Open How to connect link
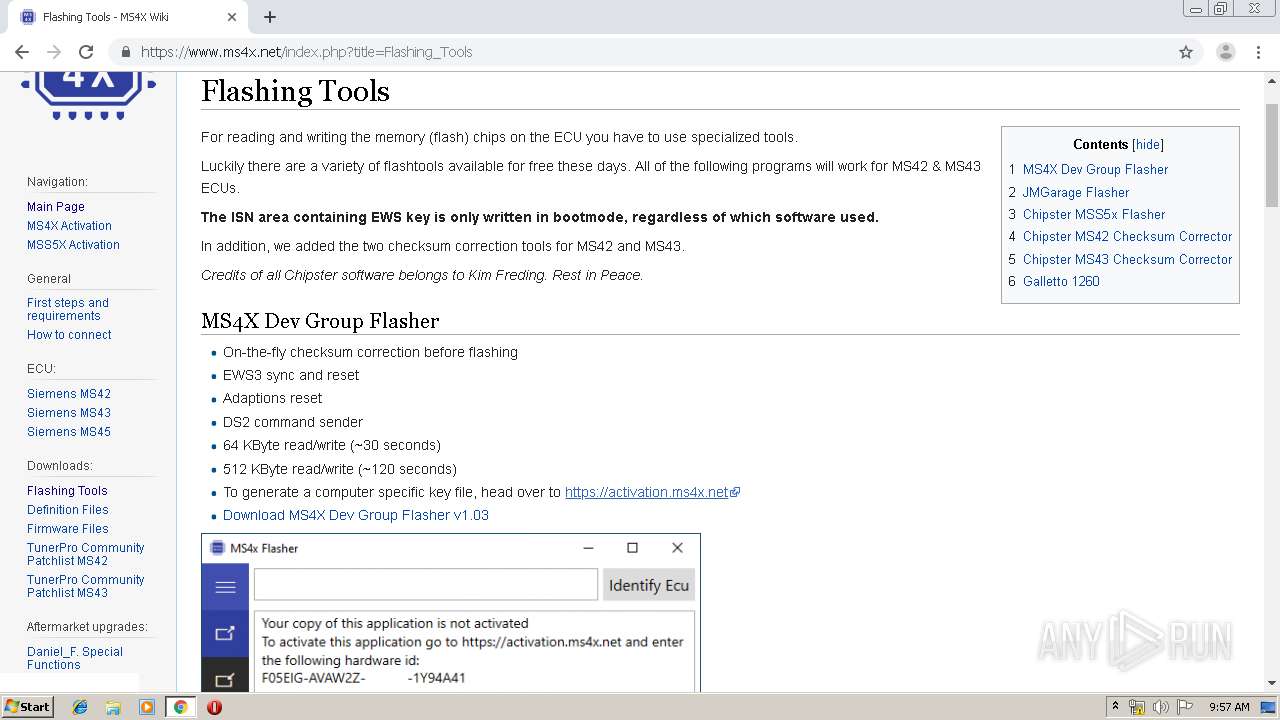The height and width of the screenshot is (720, 1280). click(69, 335)
